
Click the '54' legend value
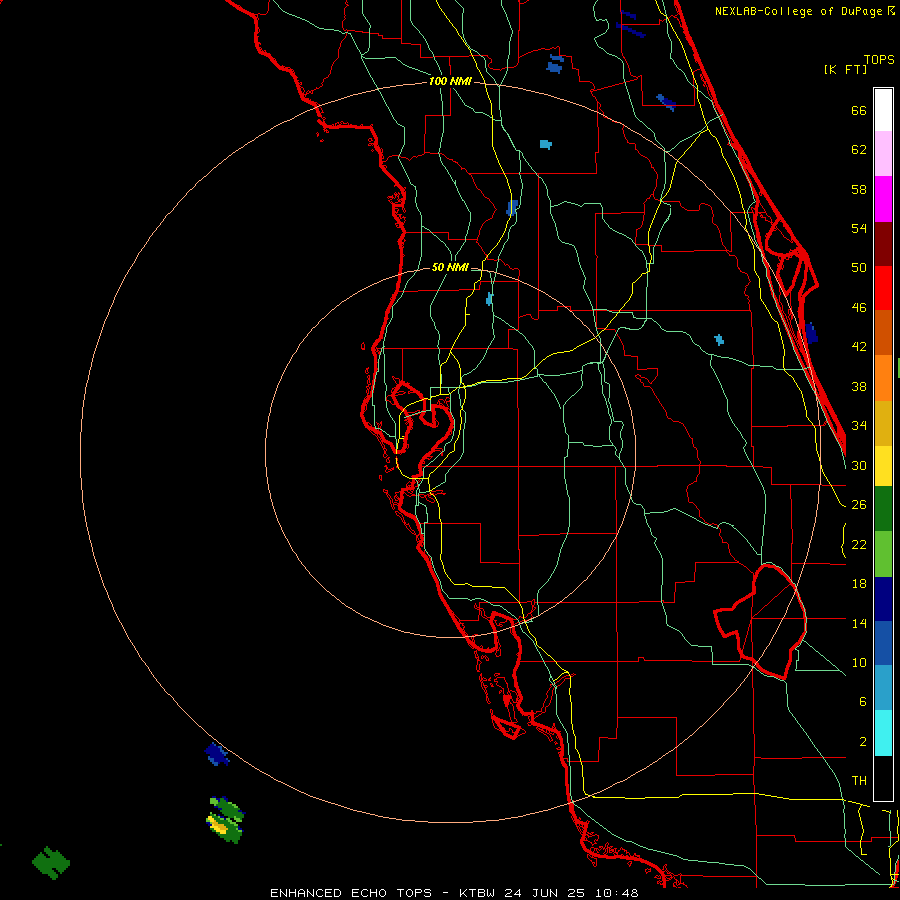[x=859, y=228]
